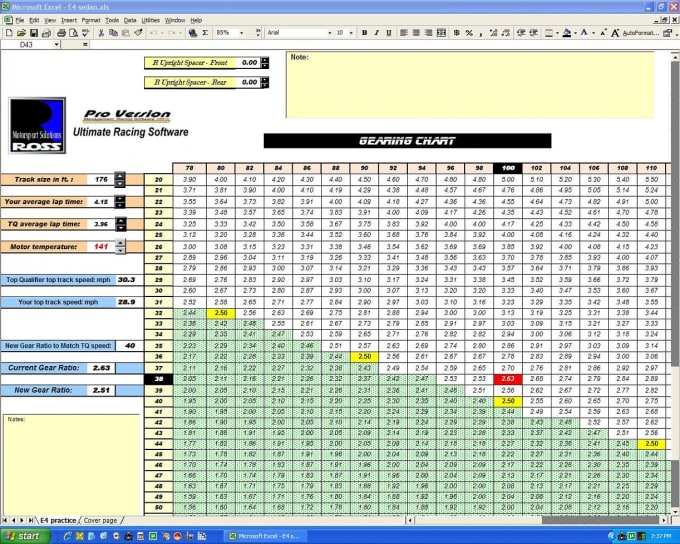Click the Track size spinner control

coord(120,180)
